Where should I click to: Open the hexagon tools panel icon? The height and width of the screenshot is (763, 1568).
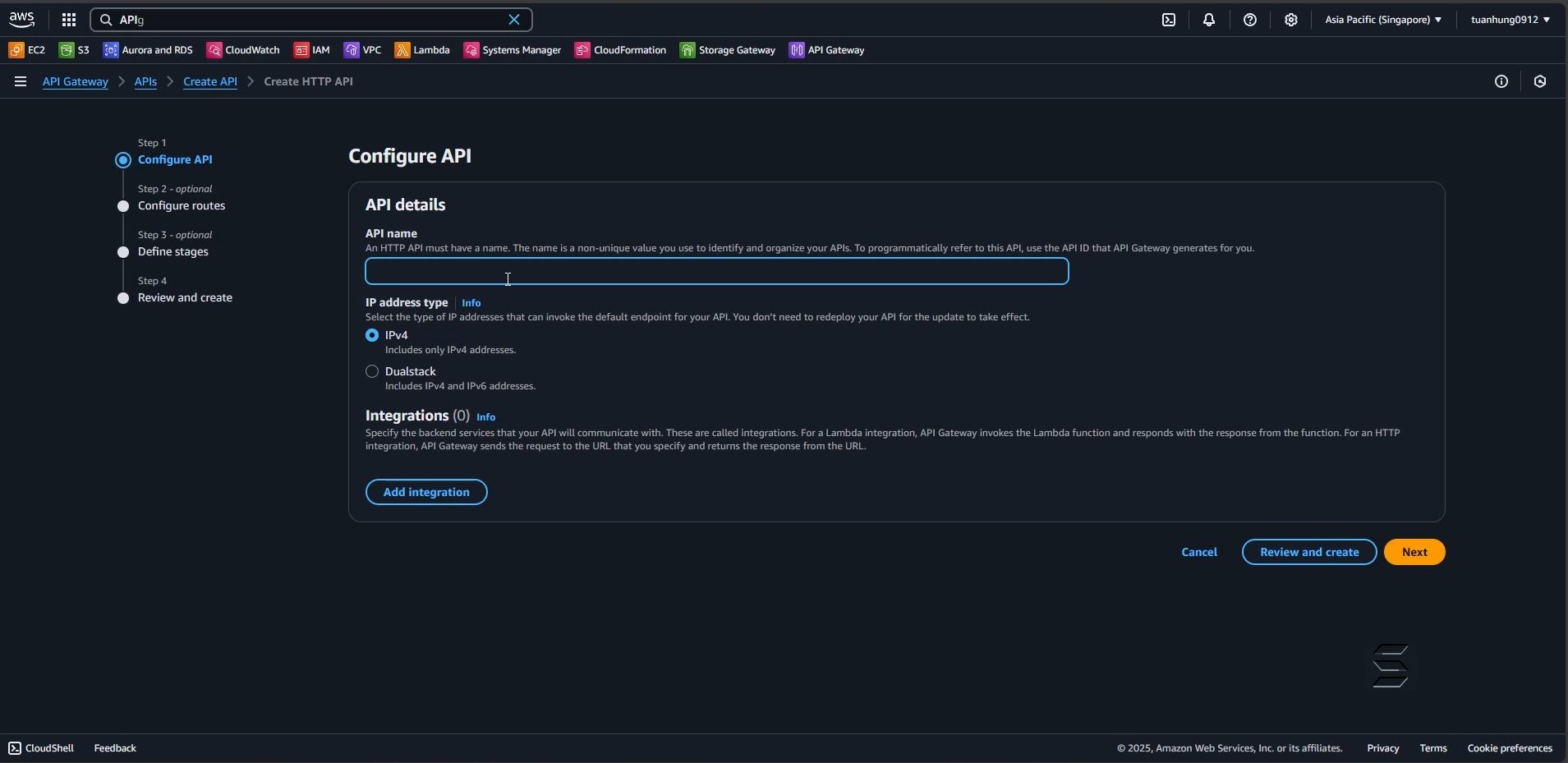tap(1541, 81)
